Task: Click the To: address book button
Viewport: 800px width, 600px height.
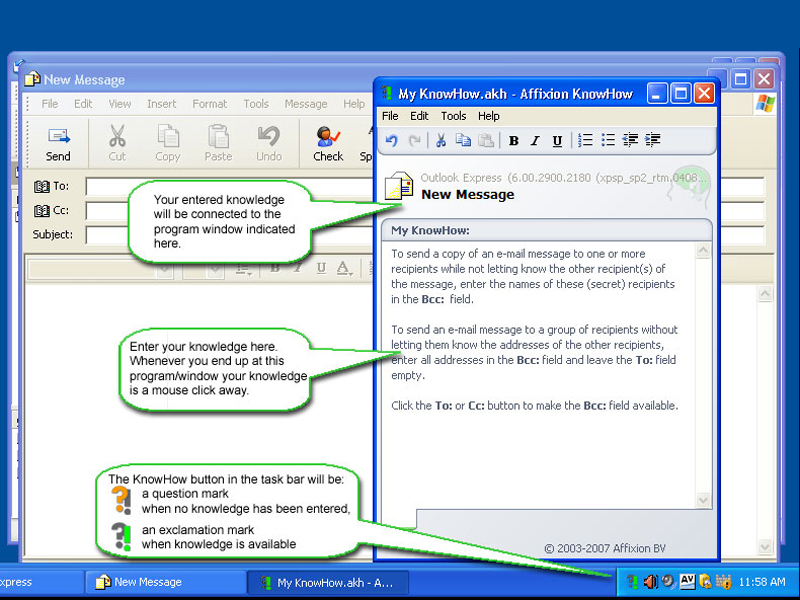Action: click(x=51, y=186)
